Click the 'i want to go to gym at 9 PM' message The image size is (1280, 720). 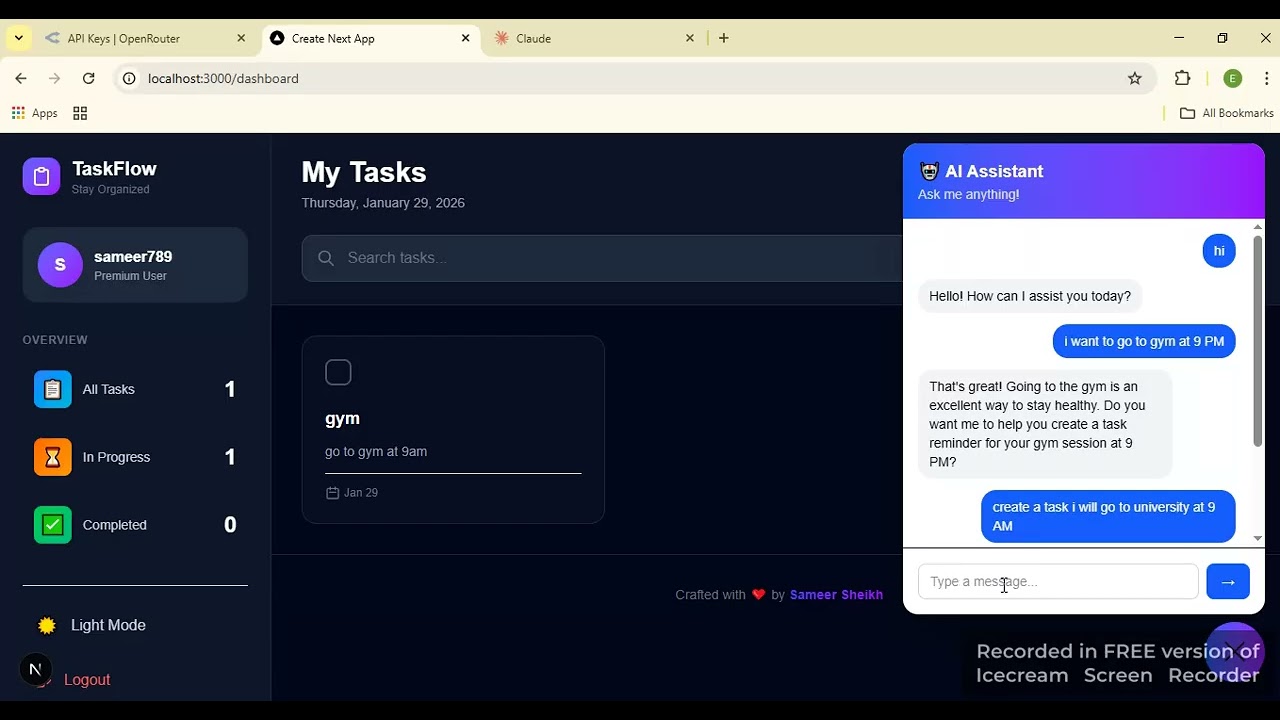(1144, 341)
